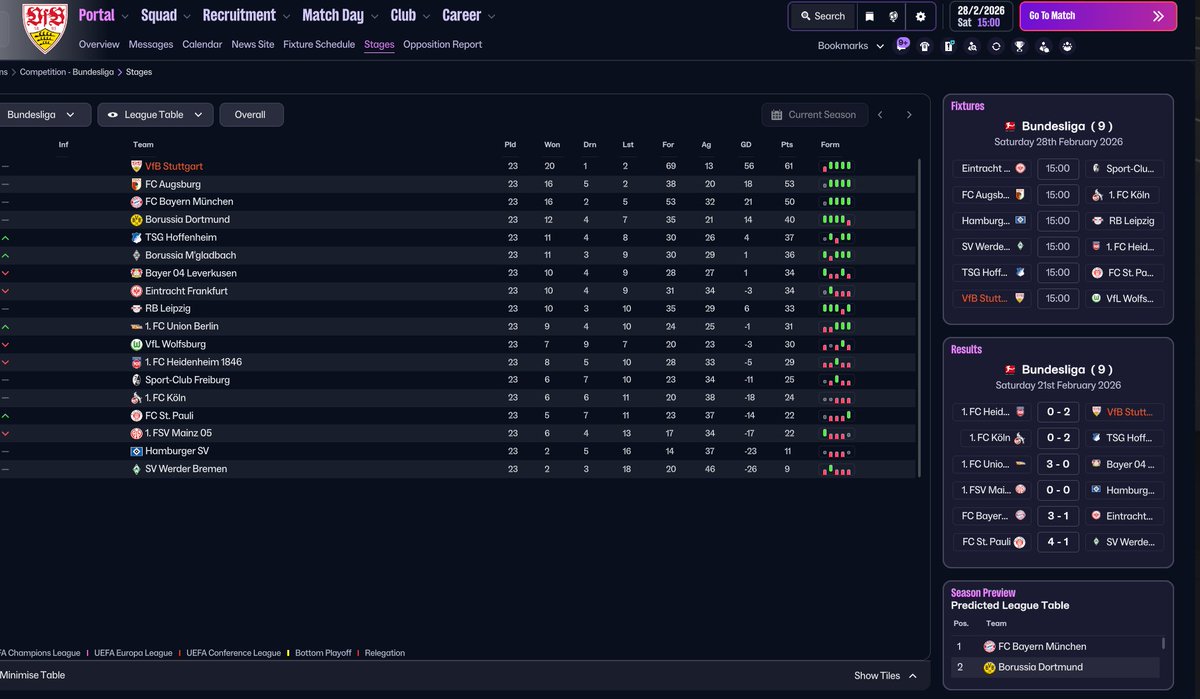Open RB Leipzig in league table
This screenshot has width=1200, height=699.
point(168,309)
